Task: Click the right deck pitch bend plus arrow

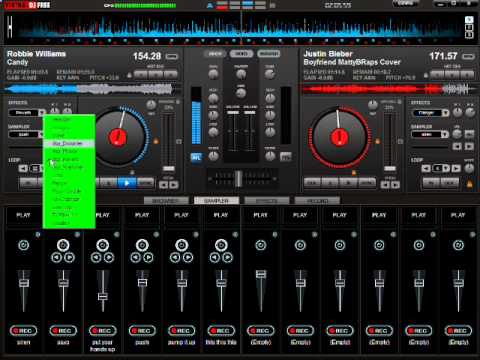Action: click(395, 185)
